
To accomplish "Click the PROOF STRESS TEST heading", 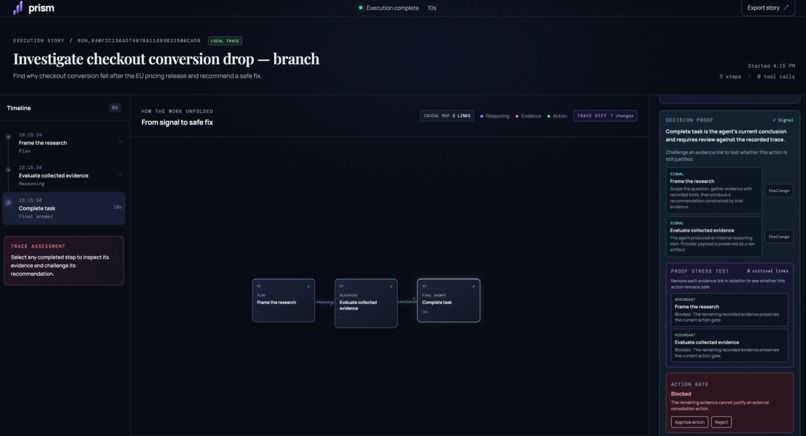I will 700,271.
